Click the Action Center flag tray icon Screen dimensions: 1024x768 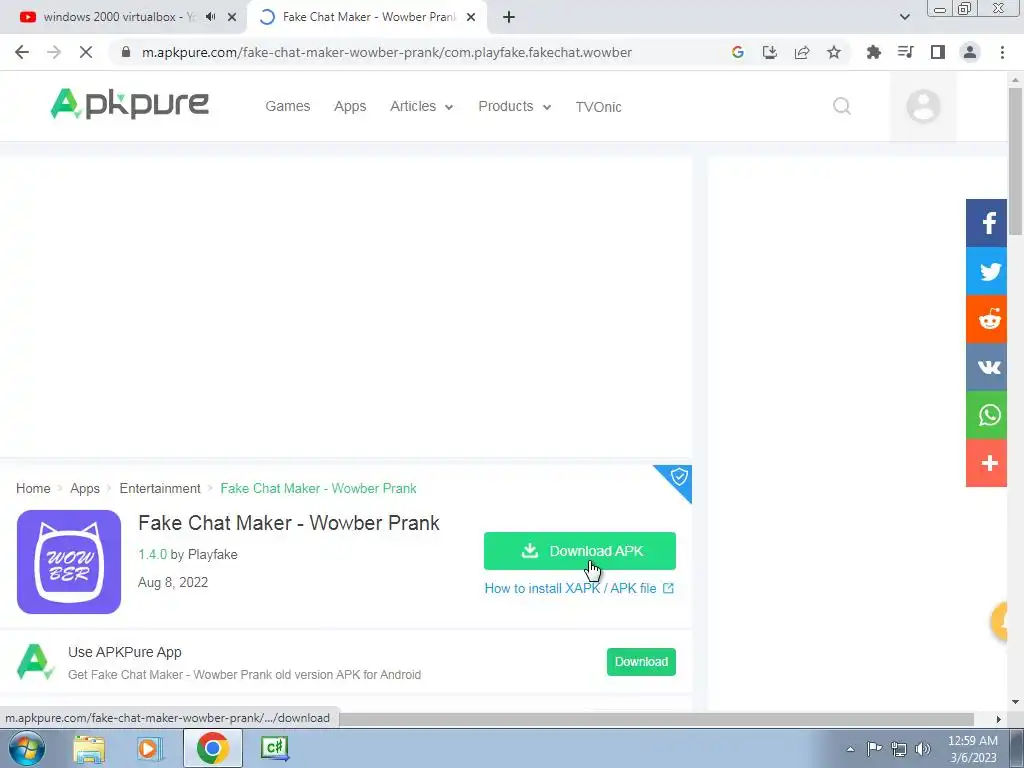[874, 748]
